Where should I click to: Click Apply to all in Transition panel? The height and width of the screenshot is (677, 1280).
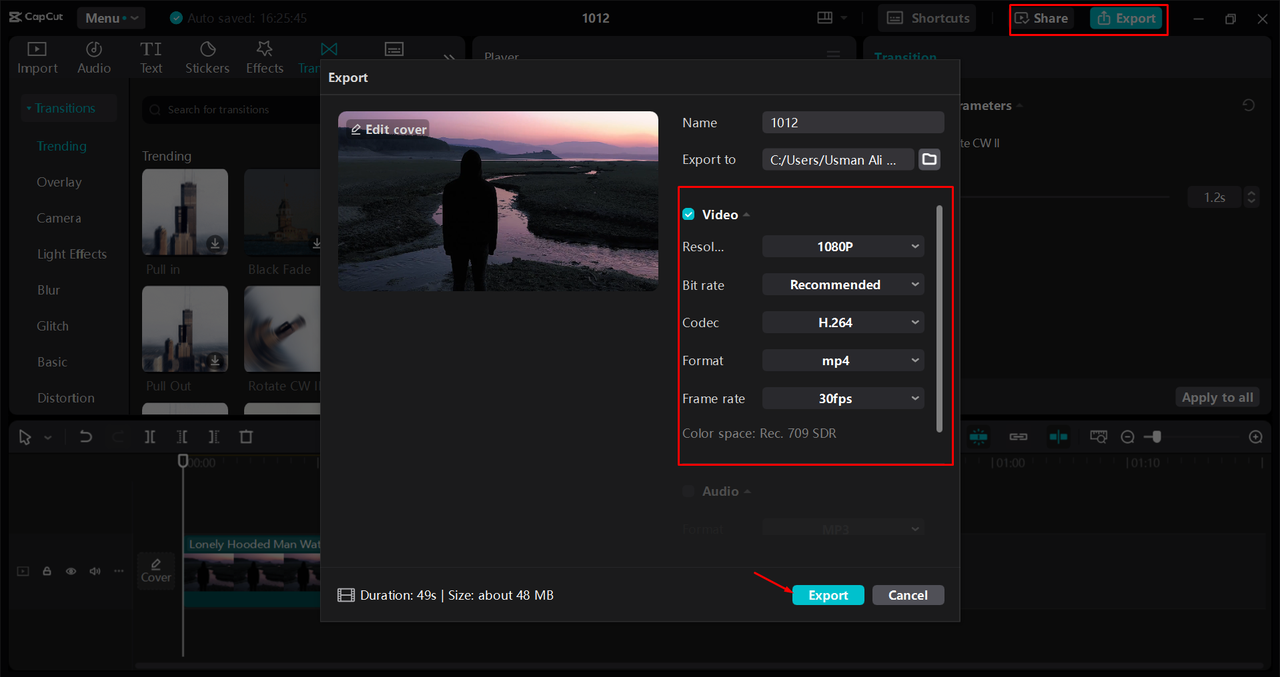click(x=1217, y=397)
